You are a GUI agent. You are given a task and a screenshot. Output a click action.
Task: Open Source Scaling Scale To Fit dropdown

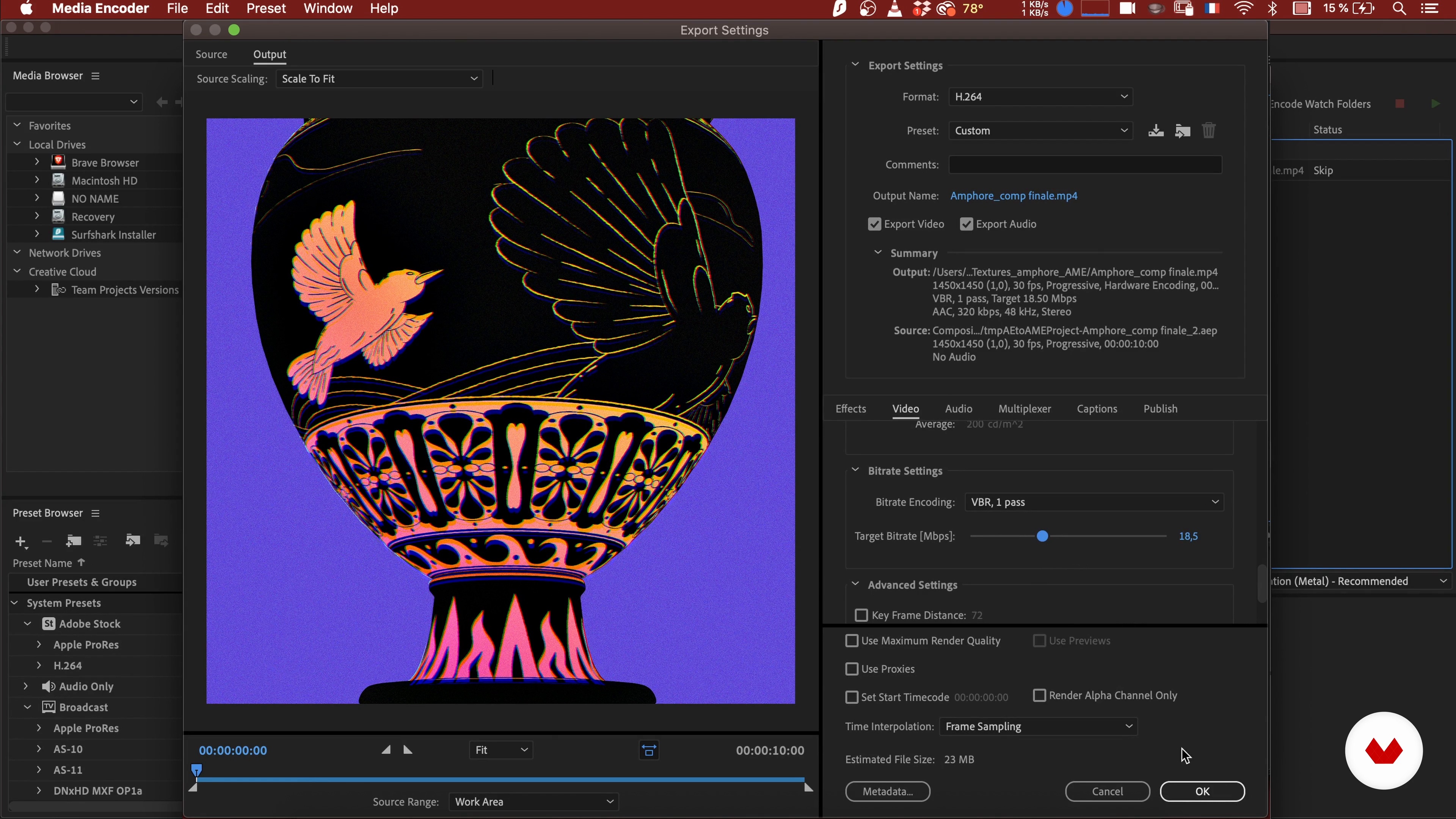click(x=379, y=78)
